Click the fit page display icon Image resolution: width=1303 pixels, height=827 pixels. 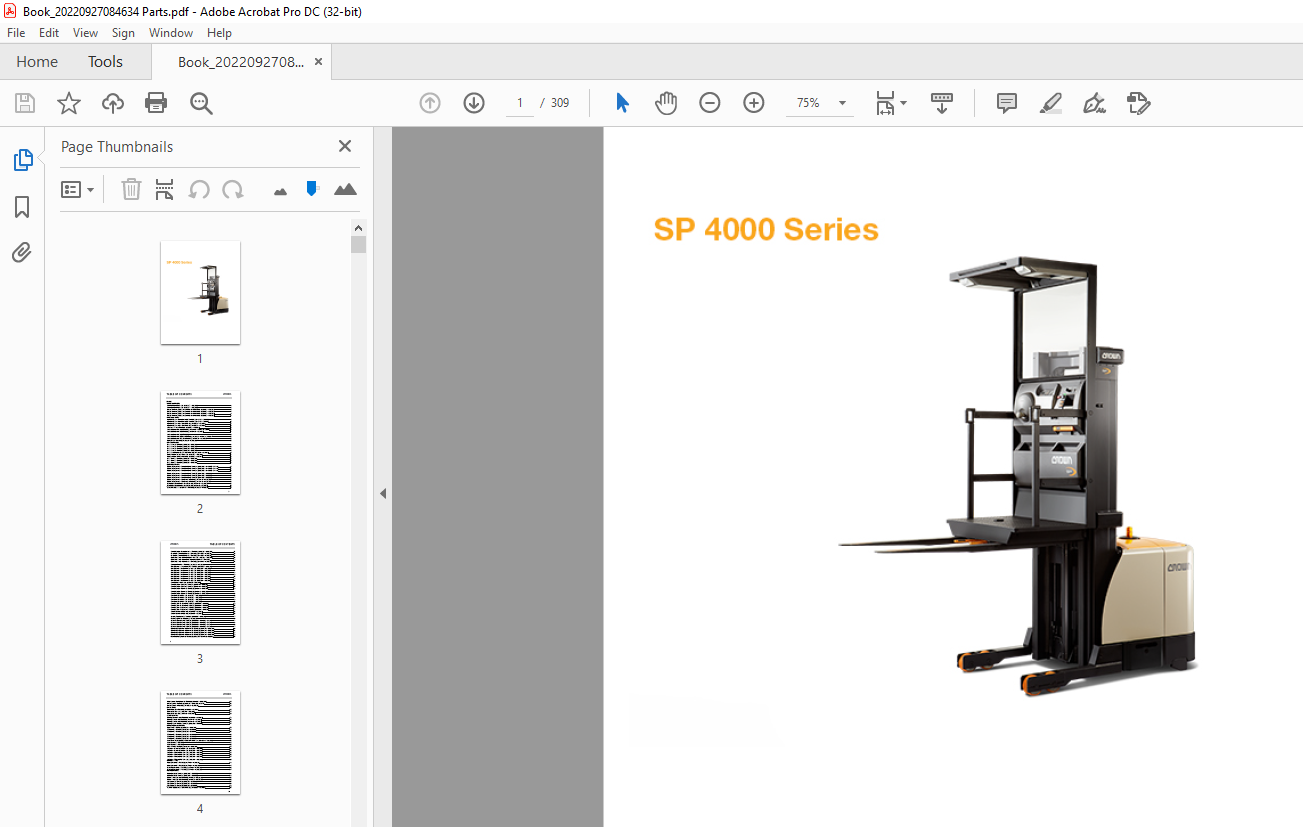885,103
